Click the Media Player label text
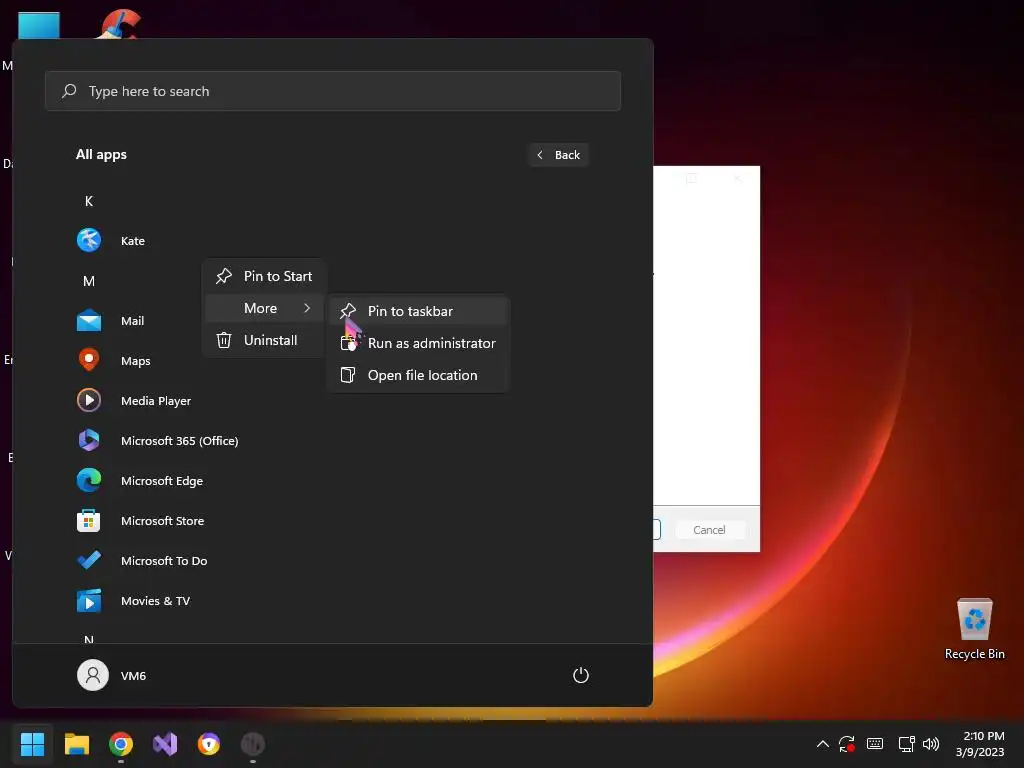Screen dimensions: 1024x768 click(x=156, y=401)
